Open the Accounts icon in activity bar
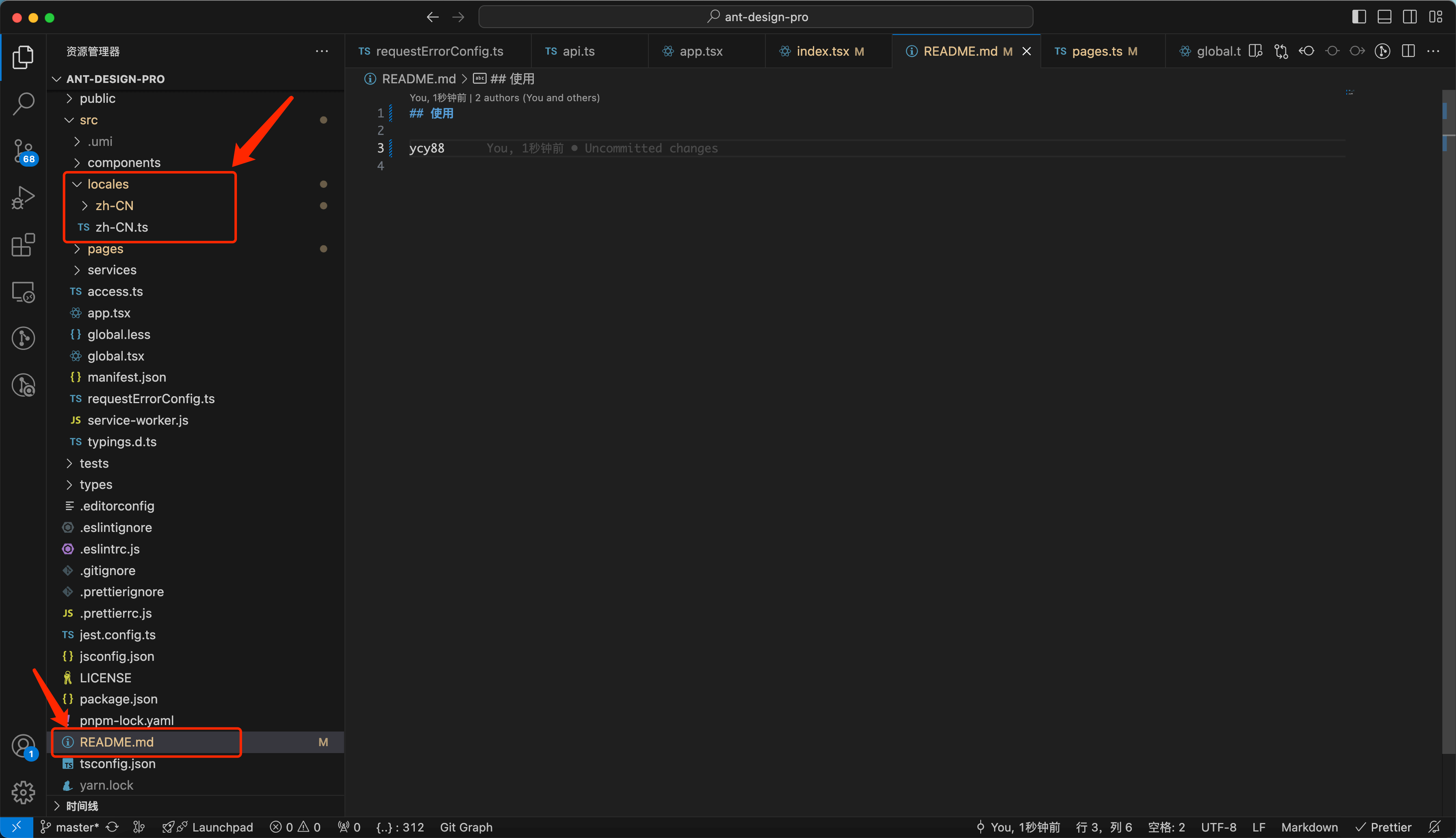Viewport: 1456px width, 838px height. 23,746
